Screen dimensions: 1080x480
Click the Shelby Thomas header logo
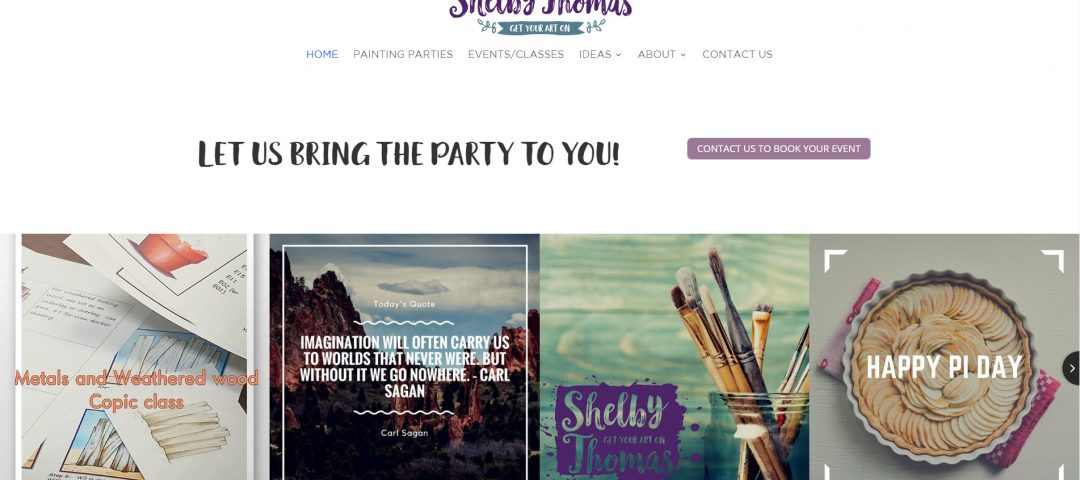coord(541,17)
